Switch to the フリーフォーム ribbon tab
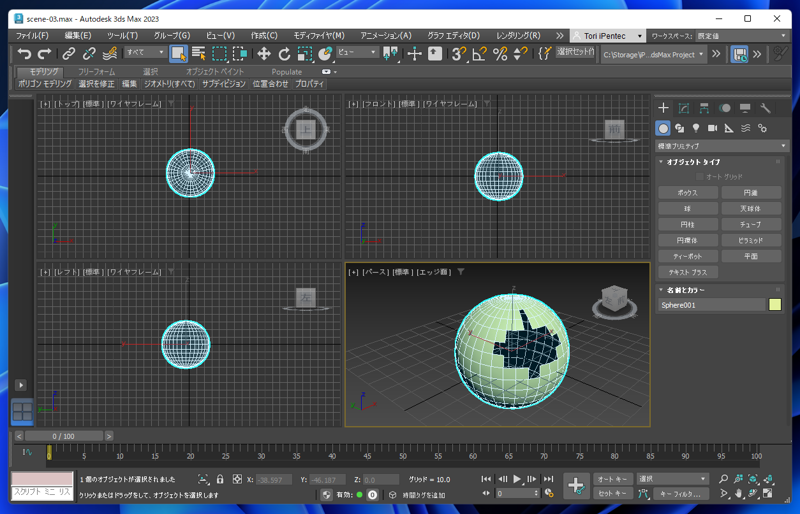This screenshot has width=800, height=514. tap(96, 71)
